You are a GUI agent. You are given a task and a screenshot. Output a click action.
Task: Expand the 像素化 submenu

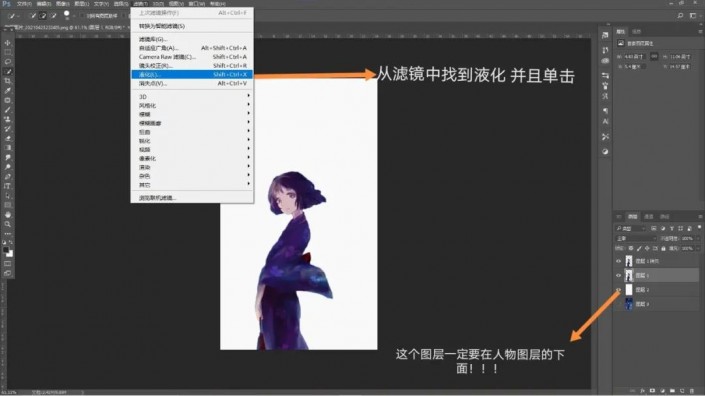tap(192, 159)
